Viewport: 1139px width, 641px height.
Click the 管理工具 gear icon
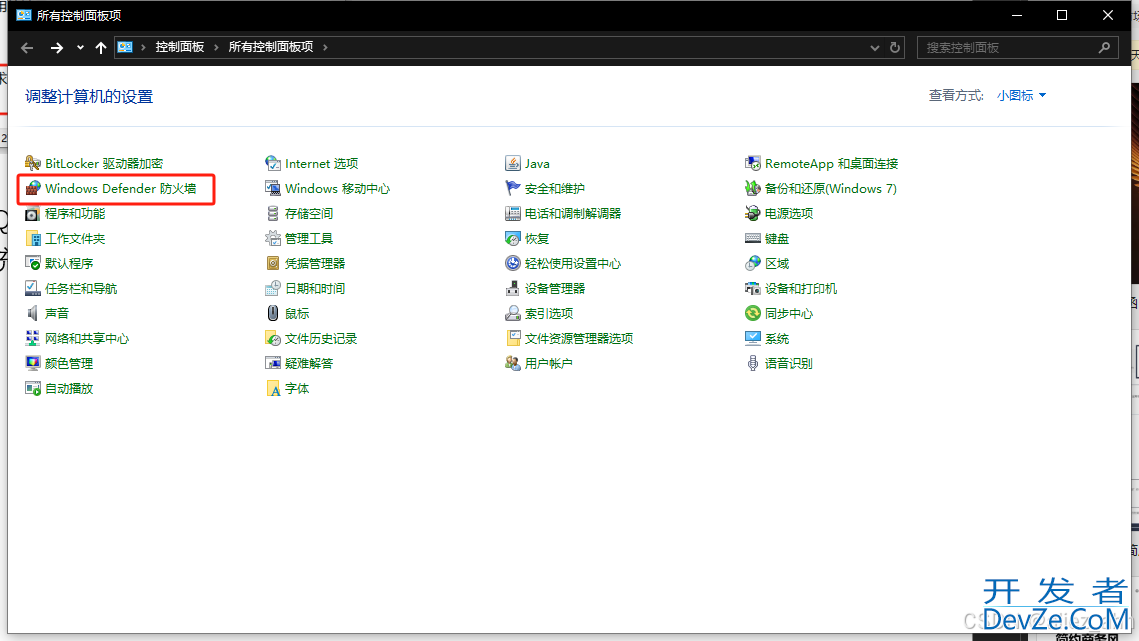click(x=272, y=238)
